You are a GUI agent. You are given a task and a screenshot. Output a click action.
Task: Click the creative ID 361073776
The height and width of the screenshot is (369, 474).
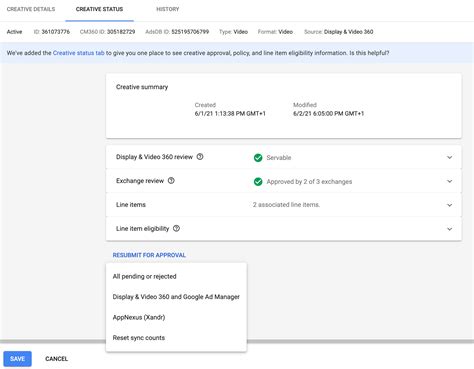(56, 32)
